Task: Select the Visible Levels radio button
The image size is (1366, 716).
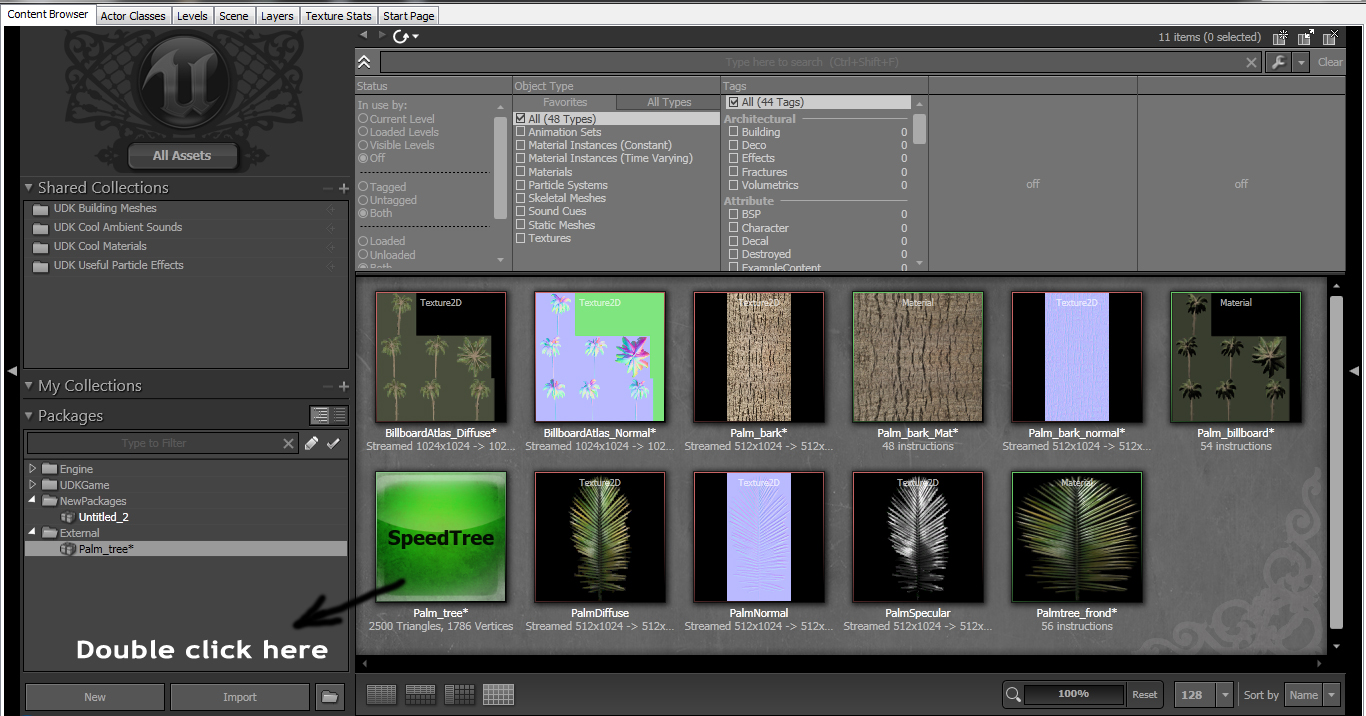Action: click(364, 145)
